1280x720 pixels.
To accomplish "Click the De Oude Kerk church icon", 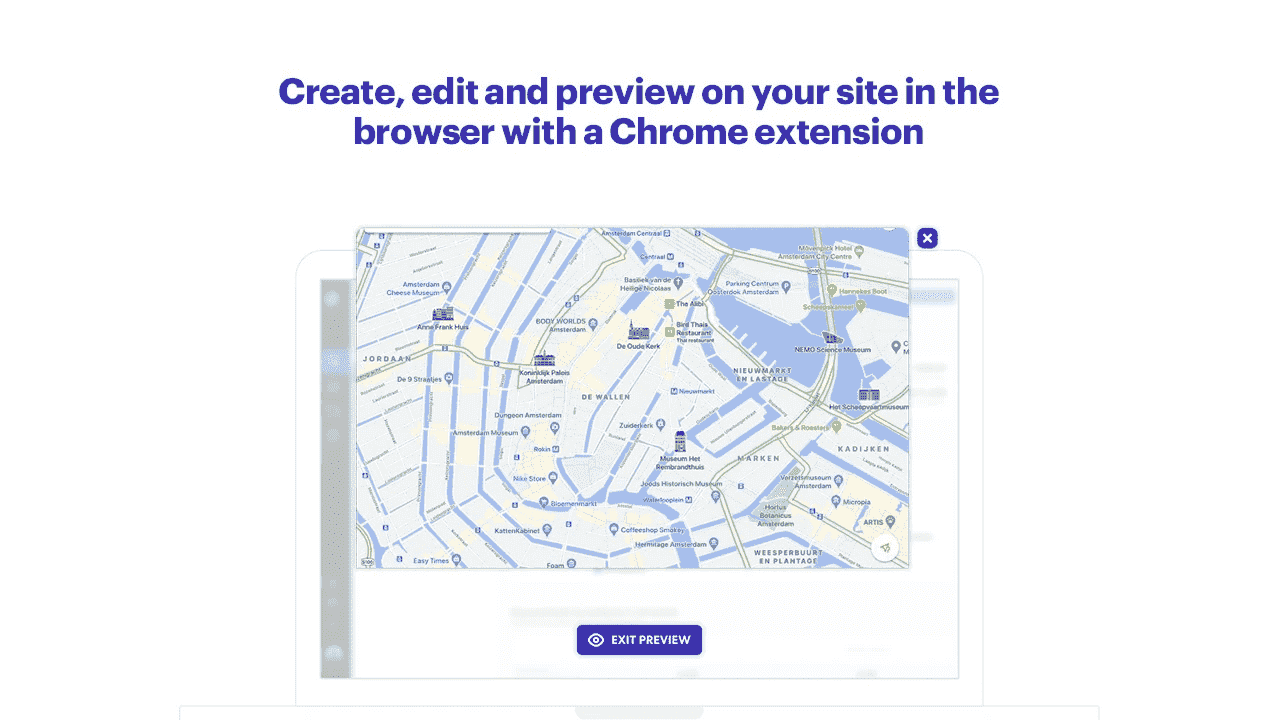I will [x=638, y=332].
